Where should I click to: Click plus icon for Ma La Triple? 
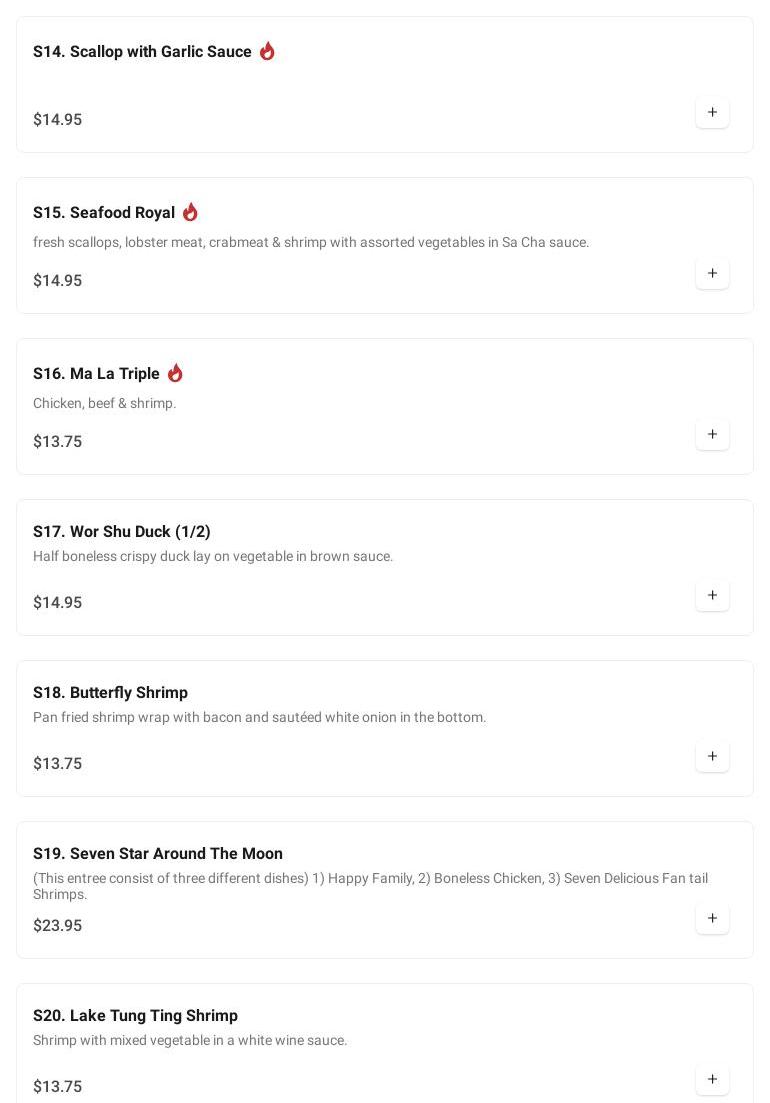tap(712, 434)
